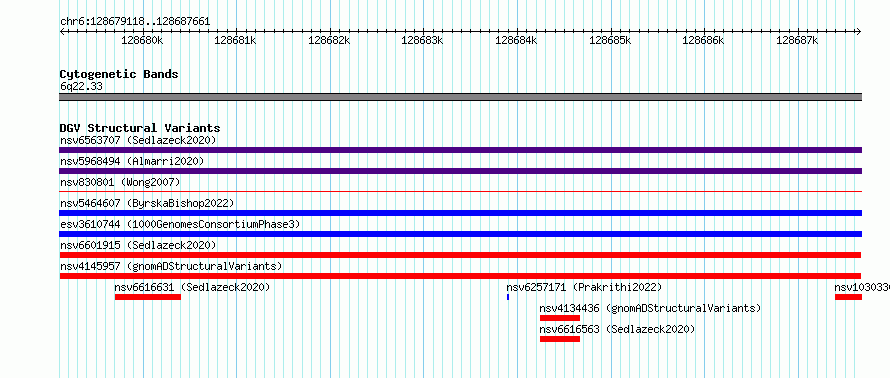Click the blue bar under esv3610744
Screen dimensions: 890x378
460,234
